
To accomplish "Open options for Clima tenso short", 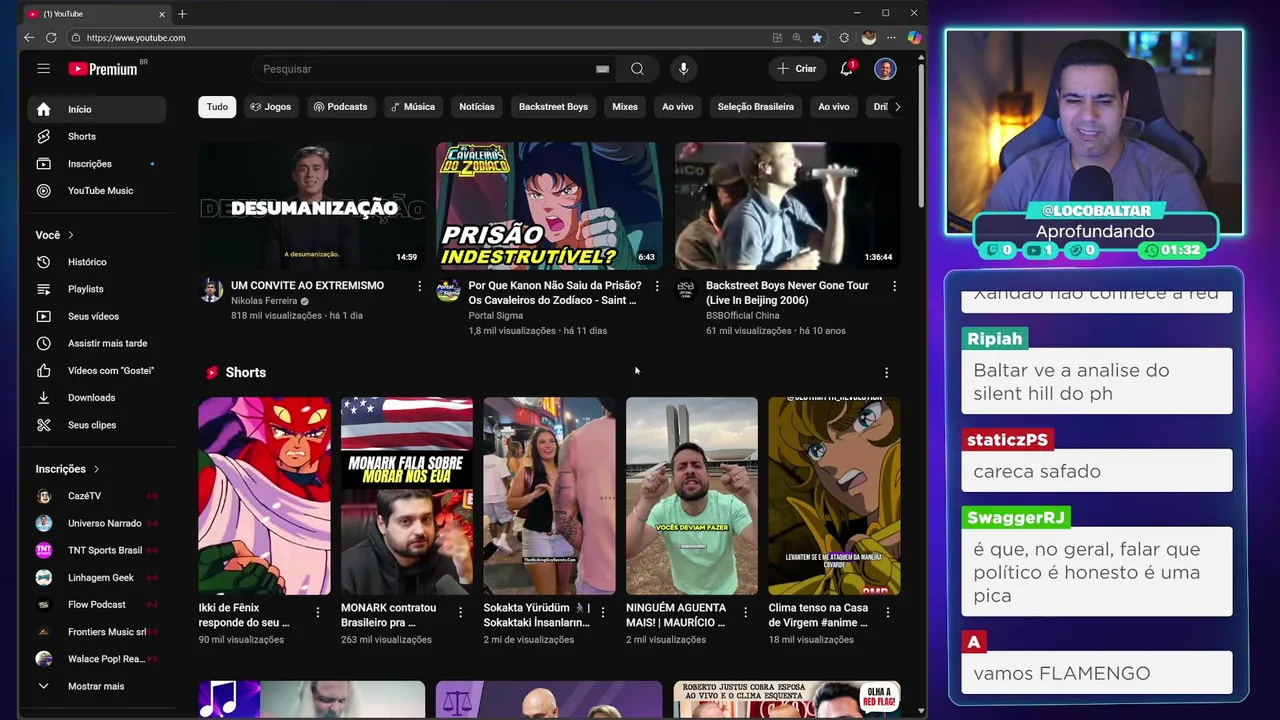I will tap(887, 612).
